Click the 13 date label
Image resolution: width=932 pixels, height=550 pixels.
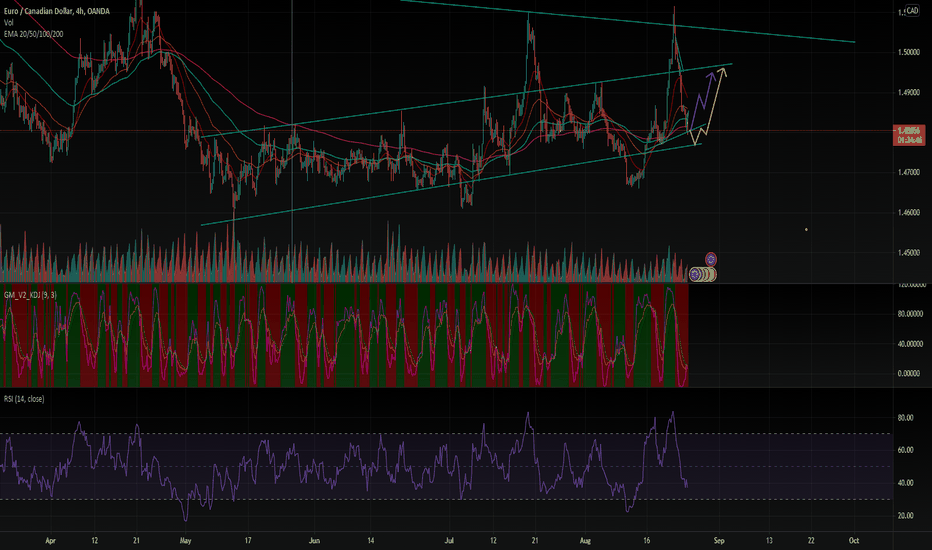(769, 540)
